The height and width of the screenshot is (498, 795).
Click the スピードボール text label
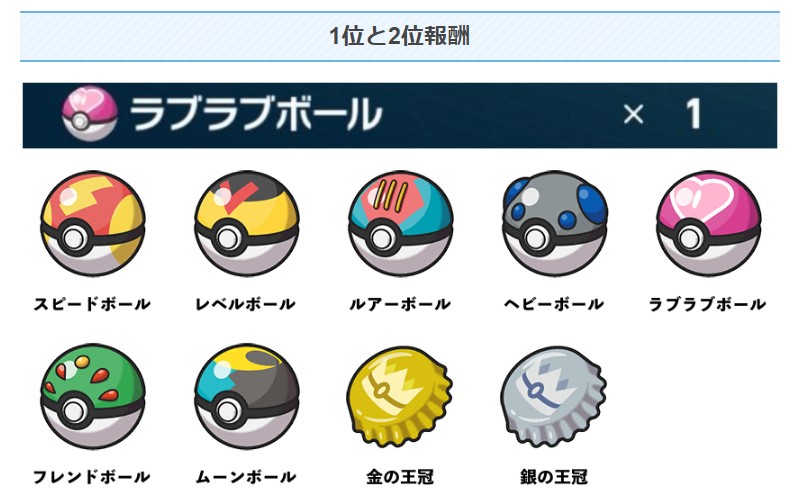point(92,304)
